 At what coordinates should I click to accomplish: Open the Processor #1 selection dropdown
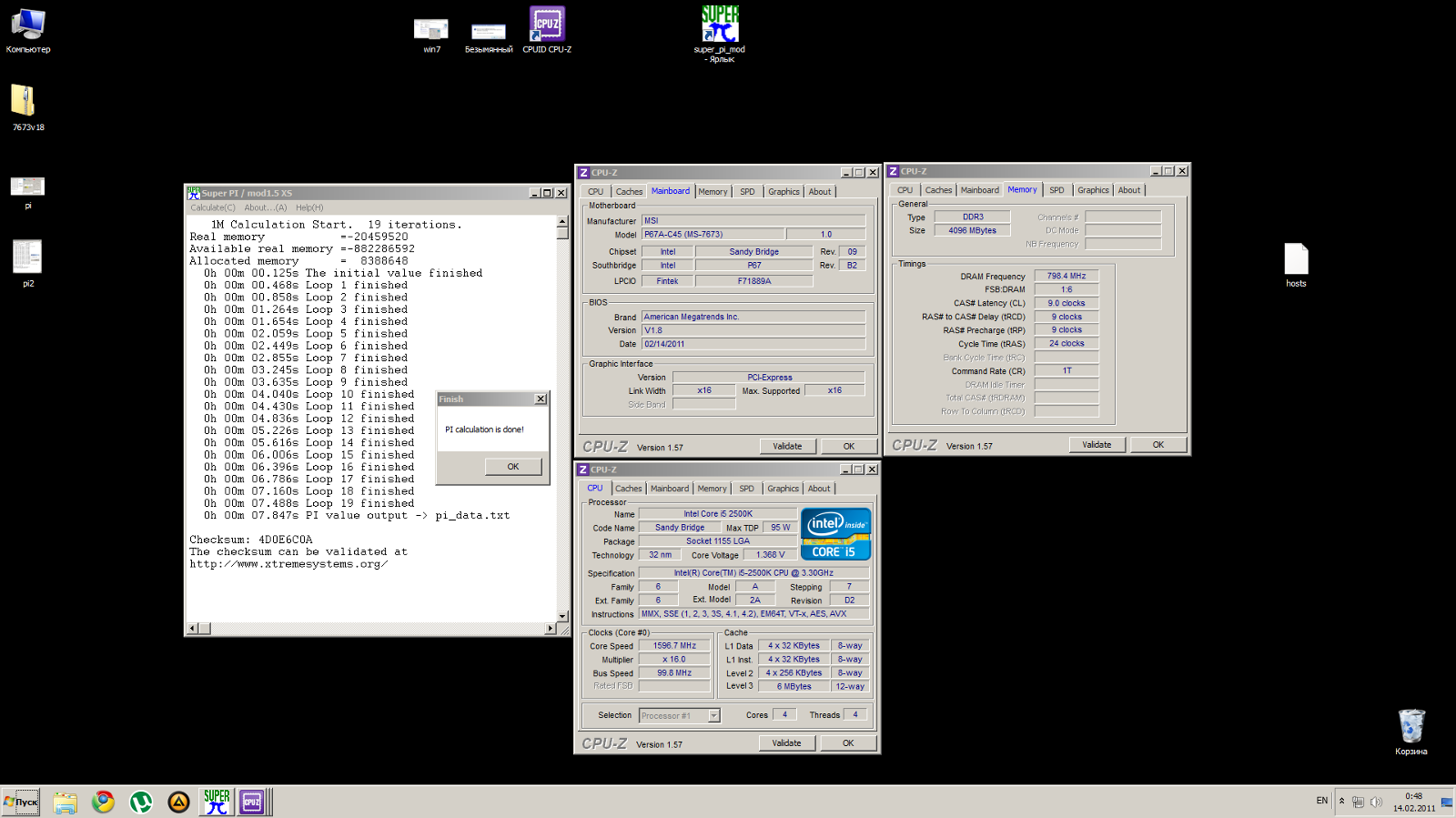(713, 715)
